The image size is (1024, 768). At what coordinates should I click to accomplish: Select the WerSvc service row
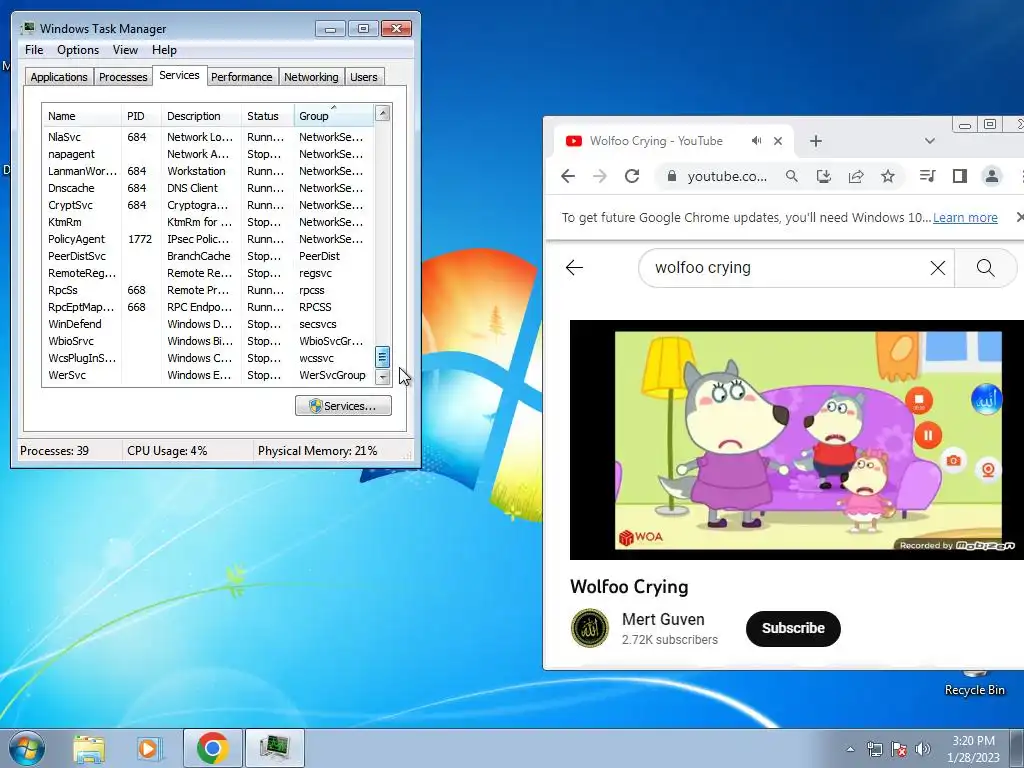(x=208, y=375)
